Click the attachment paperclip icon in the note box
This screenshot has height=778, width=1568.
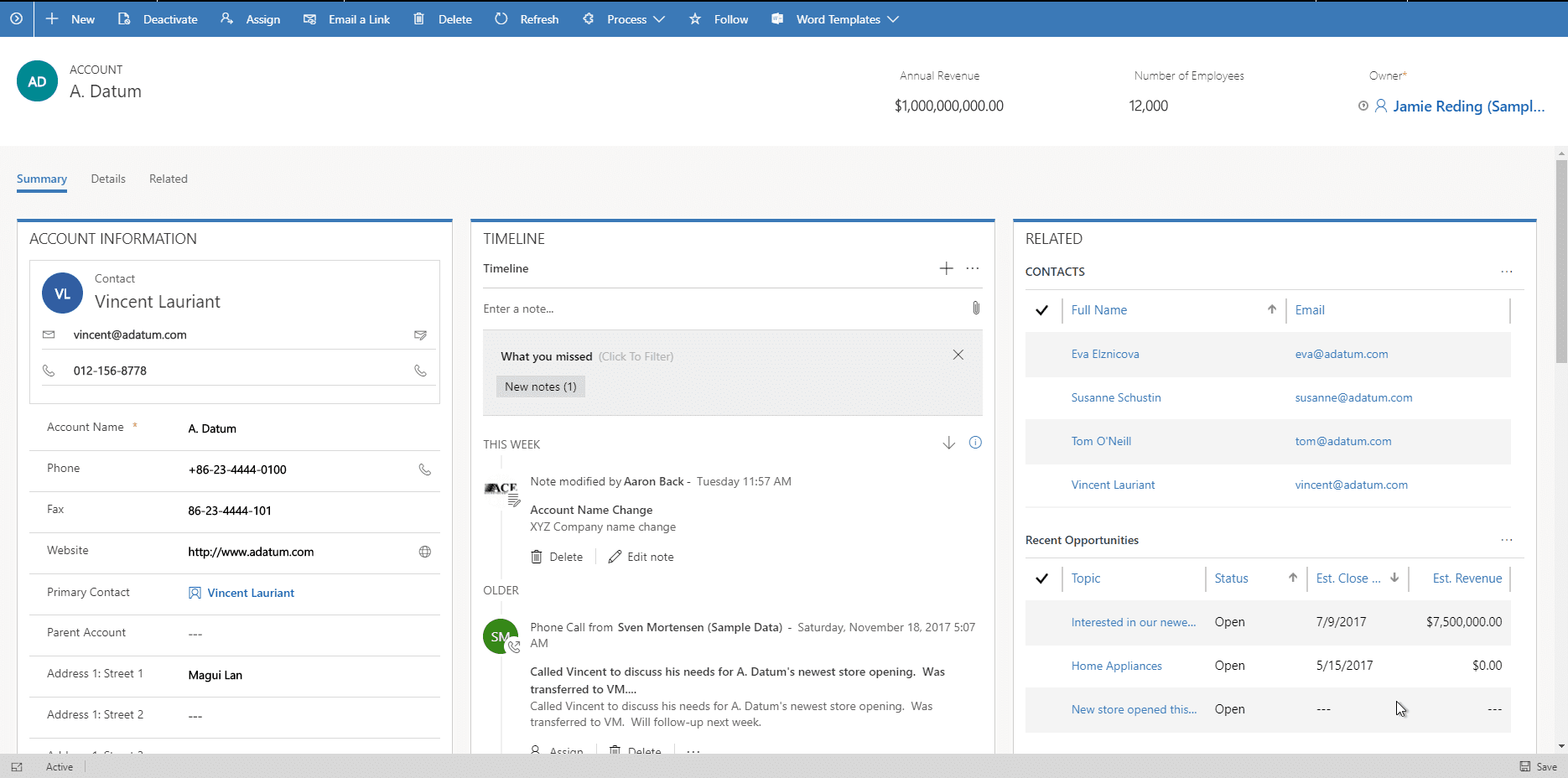(976, 308)
